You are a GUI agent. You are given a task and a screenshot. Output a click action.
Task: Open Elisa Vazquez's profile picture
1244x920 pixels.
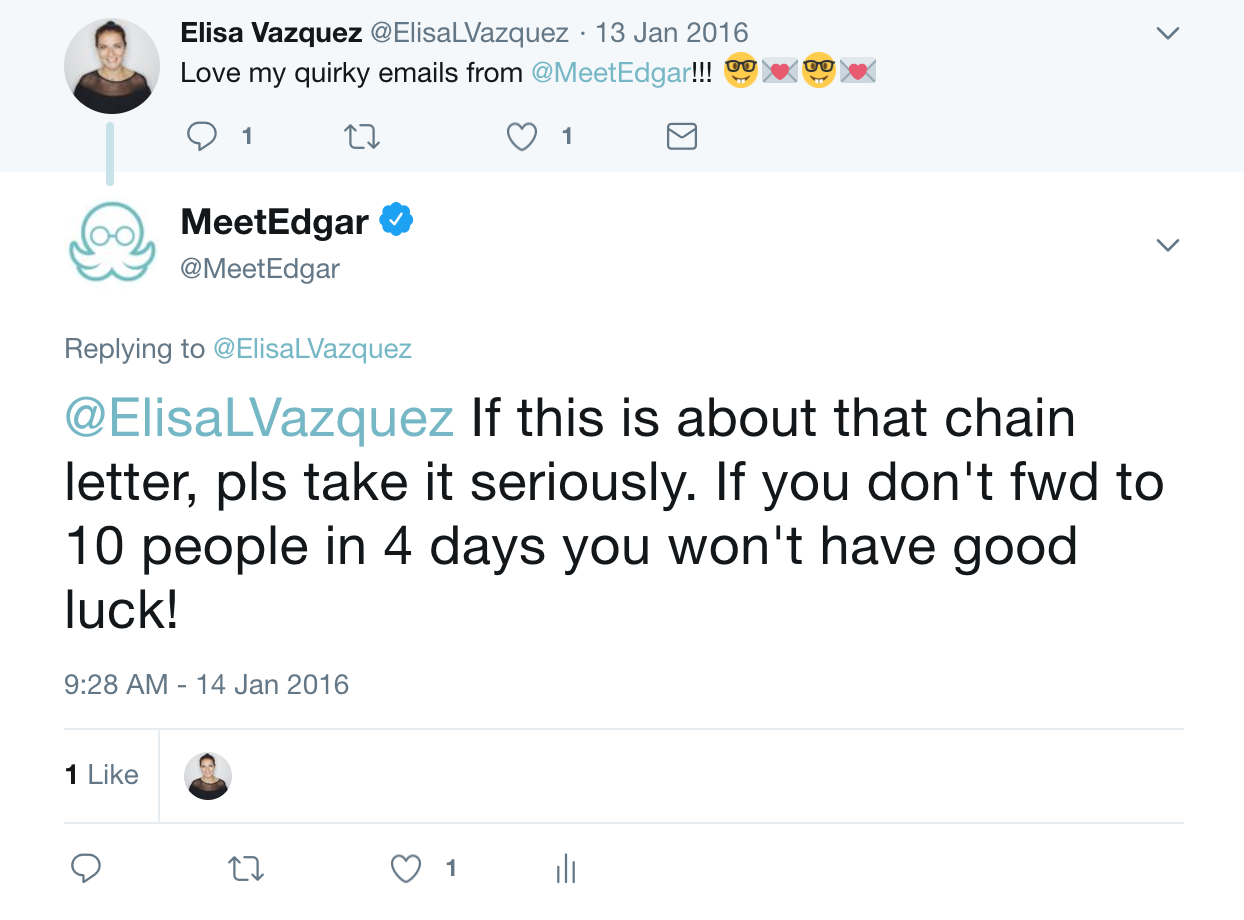tap(112, 66)
